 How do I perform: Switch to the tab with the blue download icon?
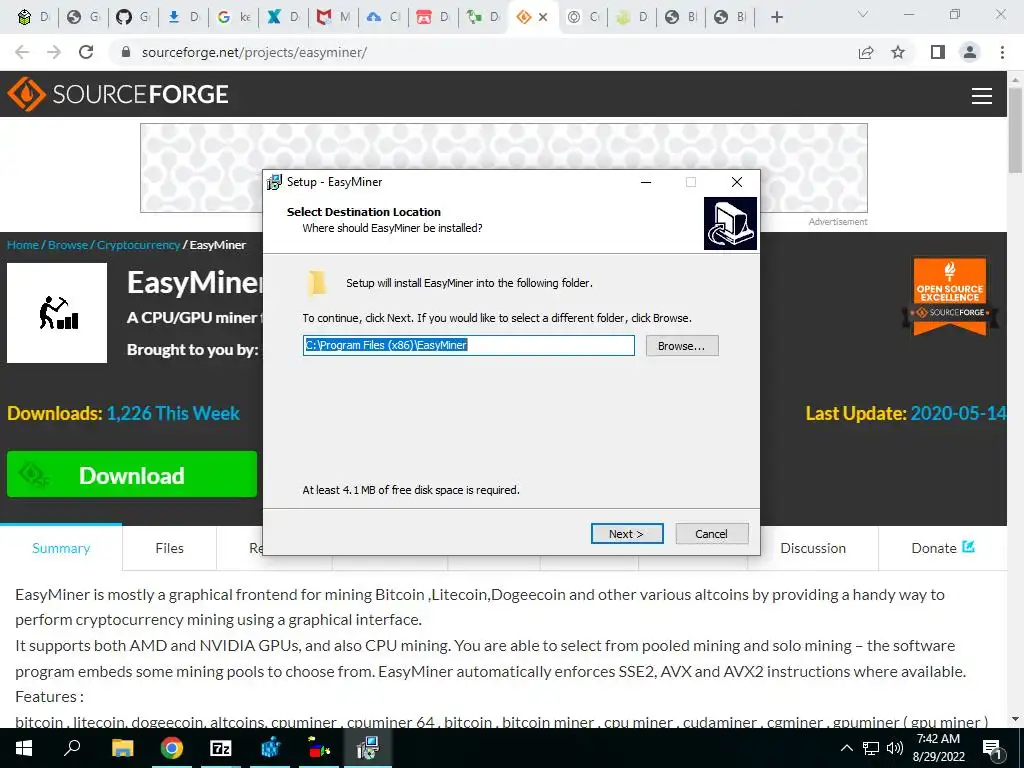[183, 18]
